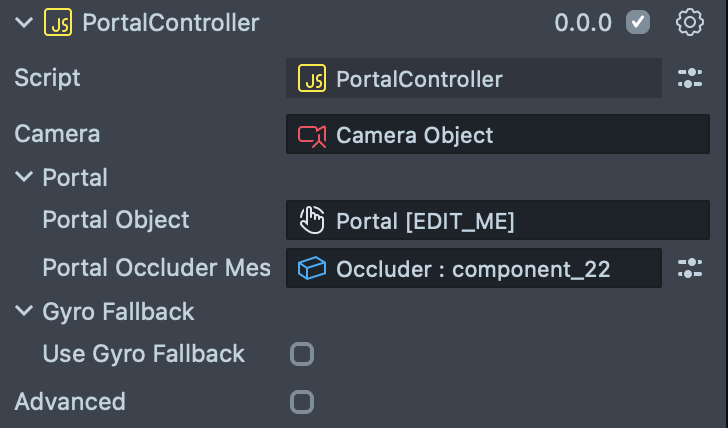This screenshot has height=428, width=728.
Task: Click the hand icon in Portal Object field
Action: pyautogui.click(x=313, y=220)
